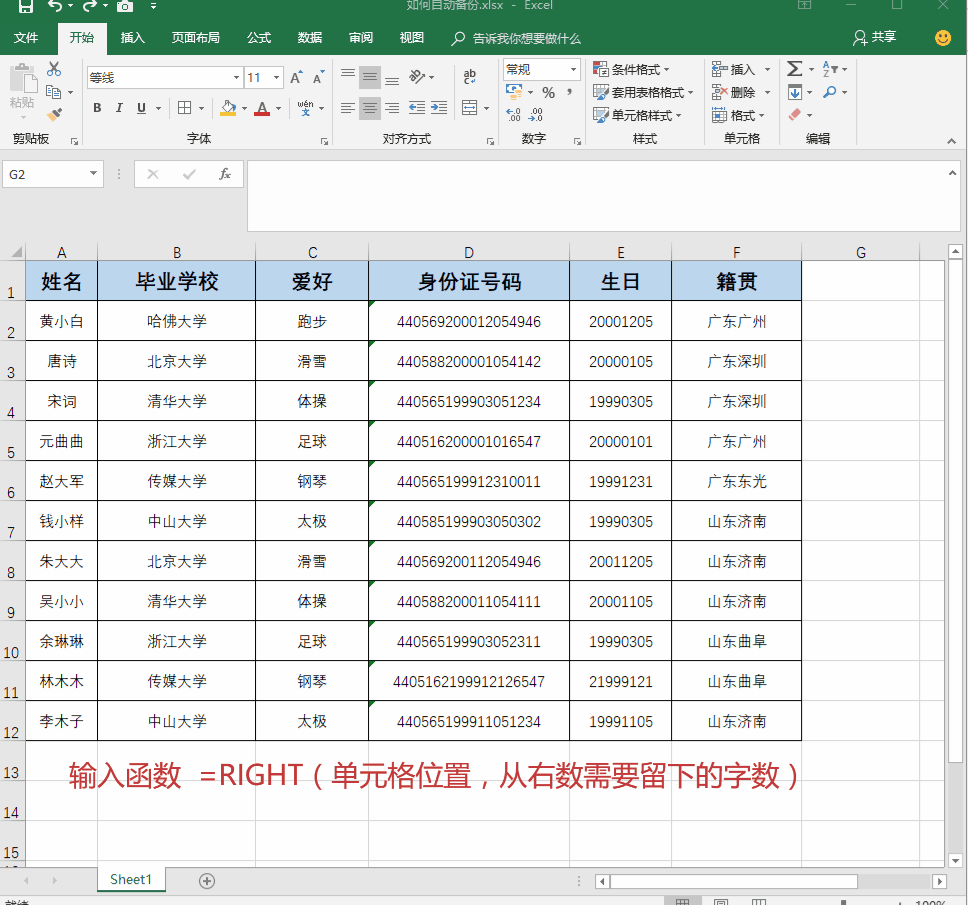Toggle Italic formatting
The image size is (968, 905).
119,108
